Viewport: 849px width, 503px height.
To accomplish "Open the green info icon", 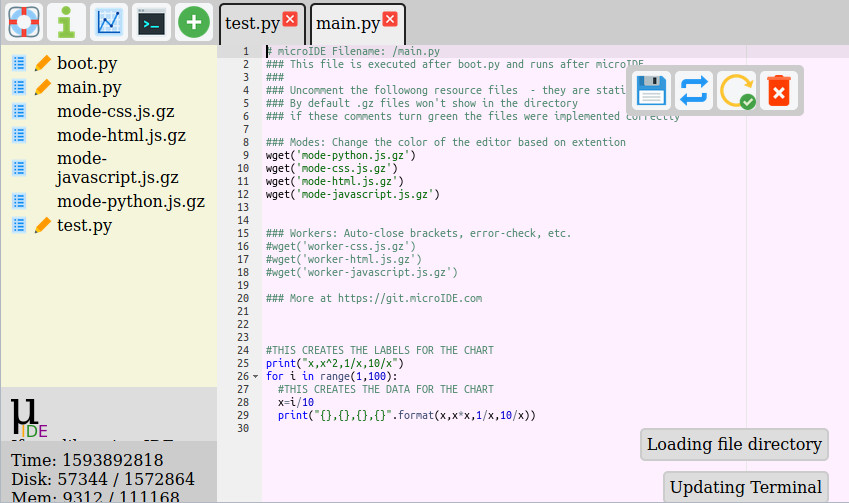I will point(66,21).
